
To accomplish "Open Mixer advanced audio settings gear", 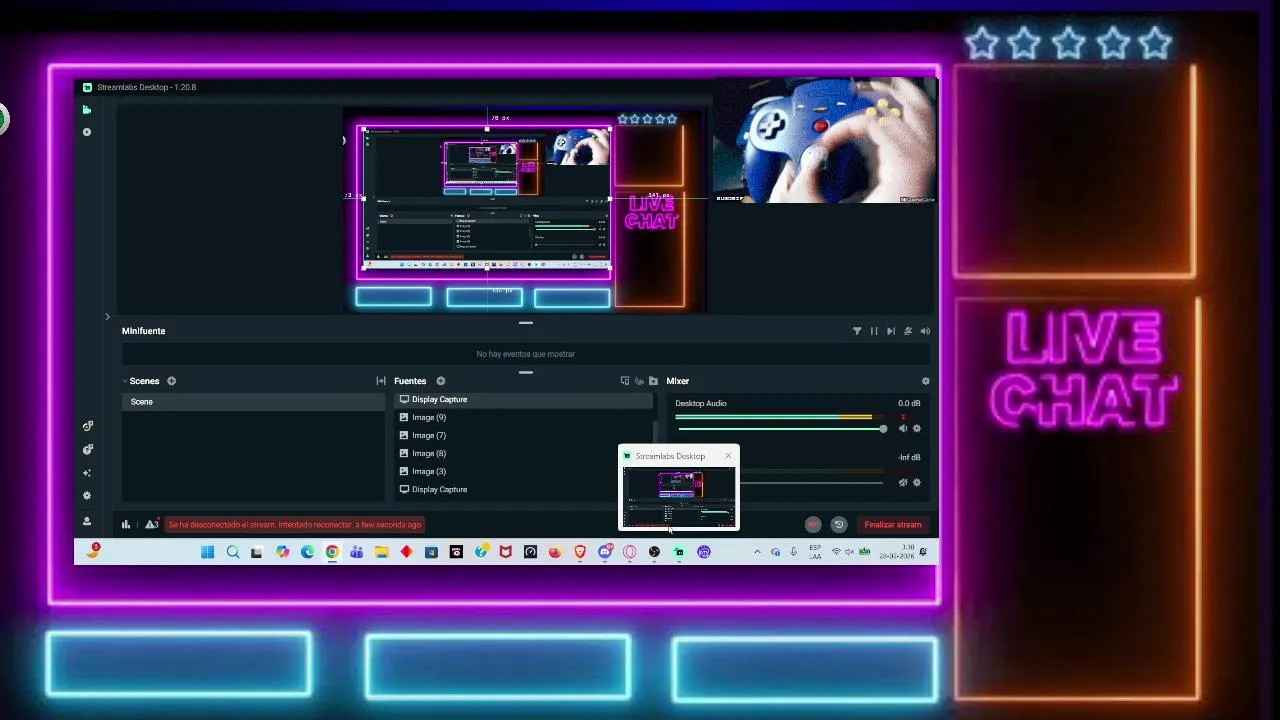I will (x=925, y=381).
